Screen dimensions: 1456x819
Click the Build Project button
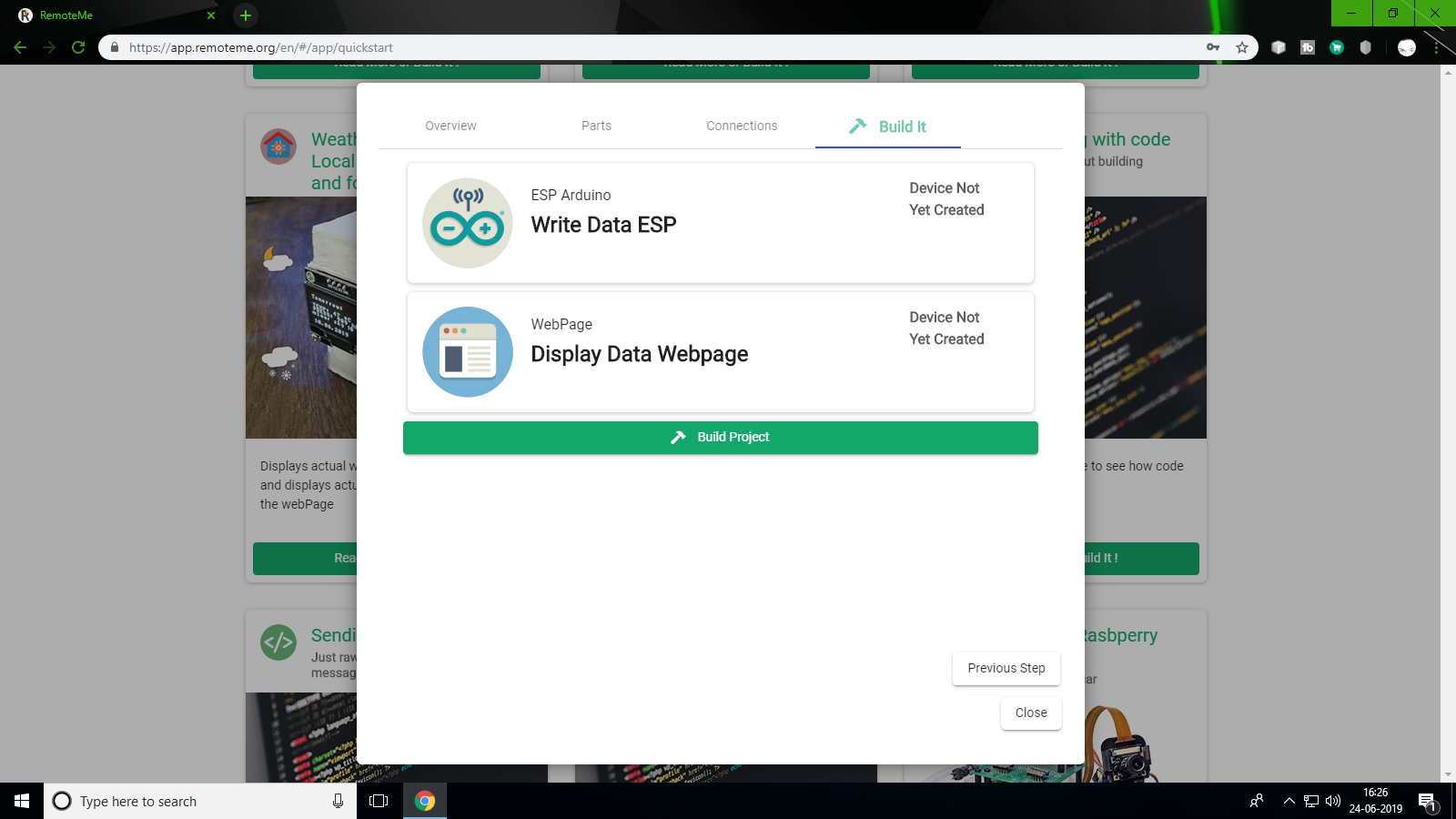pyautogui.click(x=721, y=437)
